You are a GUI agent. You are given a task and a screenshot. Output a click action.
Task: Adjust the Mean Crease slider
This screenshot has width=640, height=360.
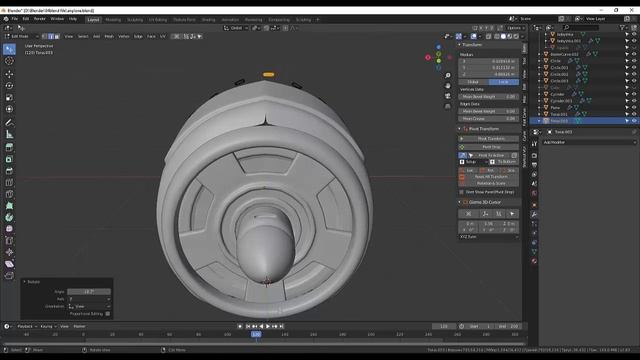point(489,119)
